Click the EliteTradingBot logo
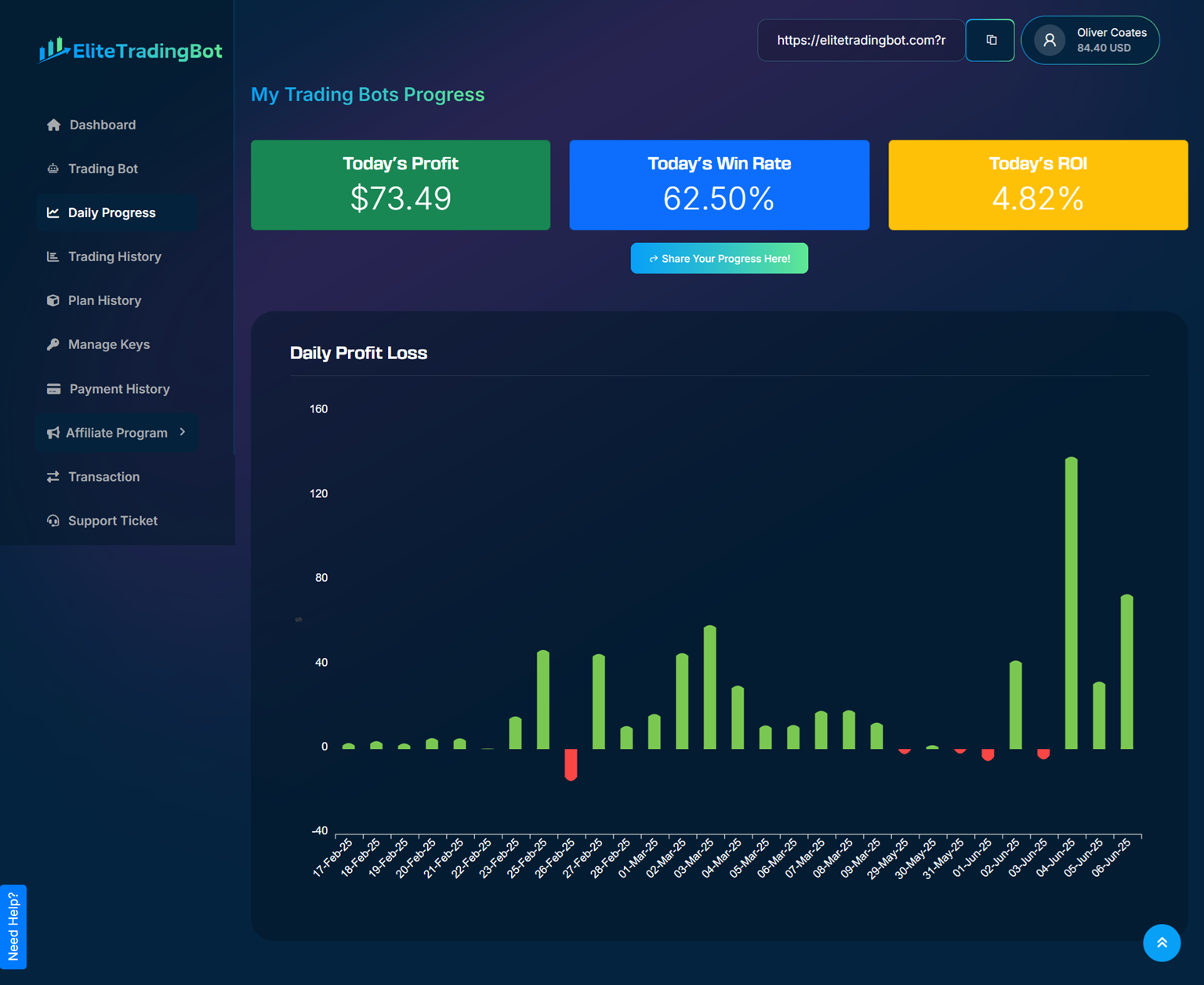This screenshot has height=985, width=1204. click(131, 51)
